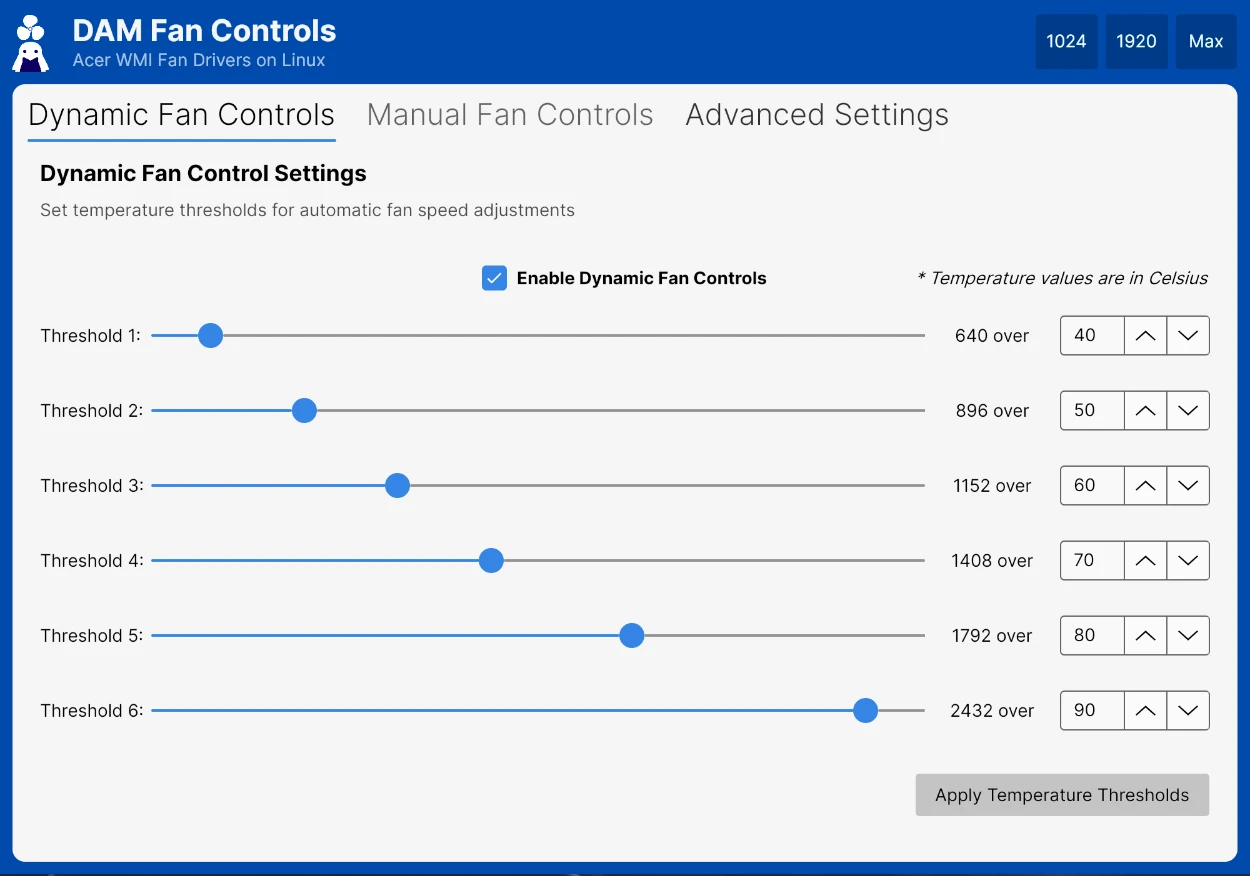Uncheck Enable Dynamic Fan Controls checkbox
This screenshot has width=1250, height=876.
click(x=494, y=278)
